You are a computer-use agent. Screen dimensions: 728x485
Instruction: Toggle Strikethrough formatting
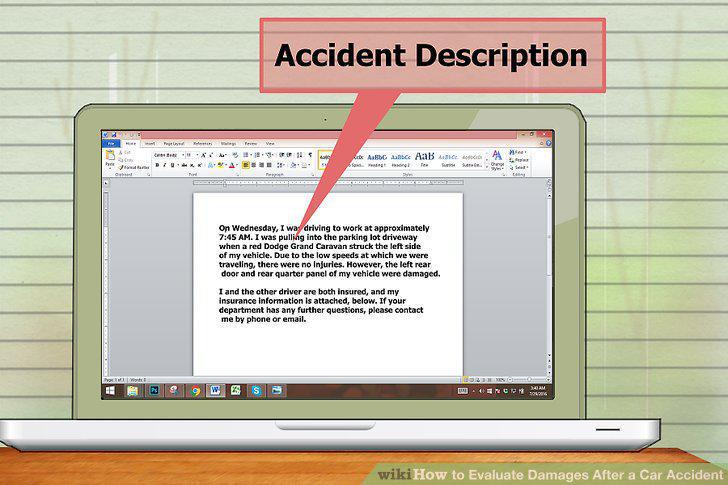(x=184, y=165)
